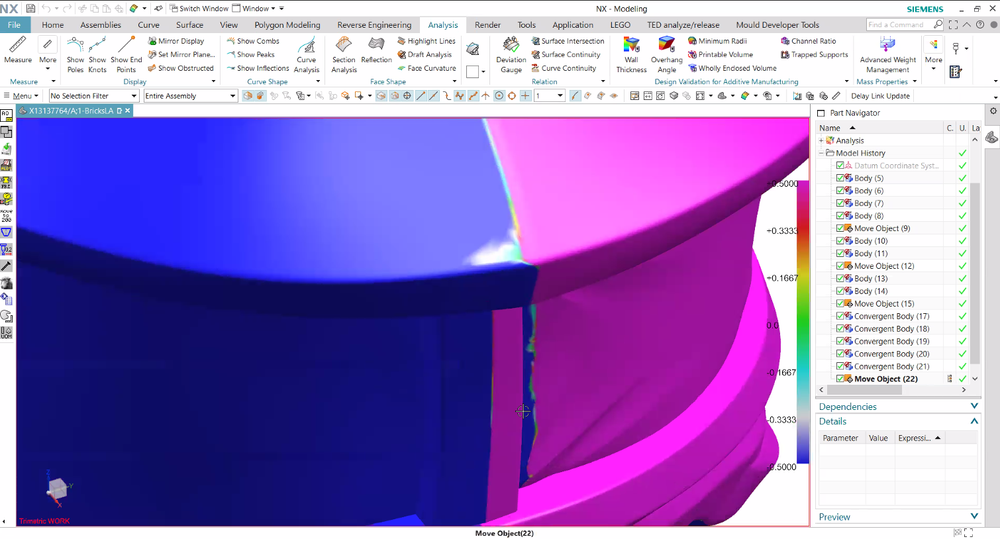Open the No Selection Filter dropdown

(94, 96)
